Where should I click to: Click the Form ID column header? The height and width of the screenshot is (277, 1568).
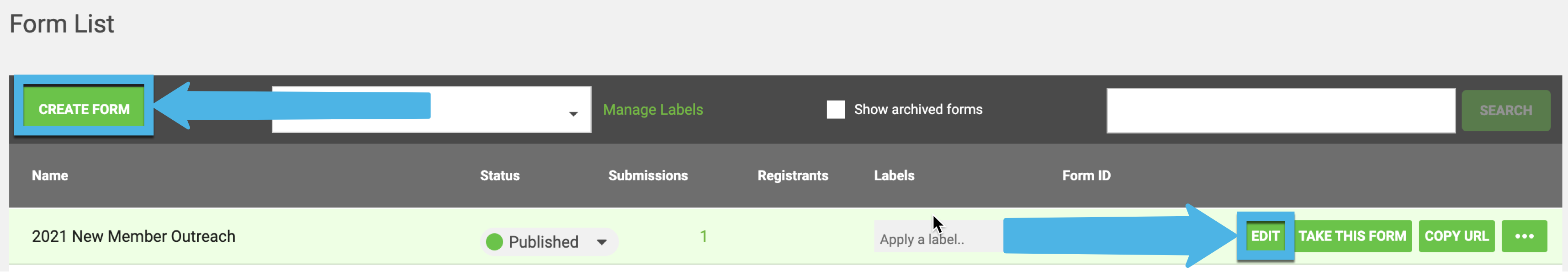point(1086,176)
